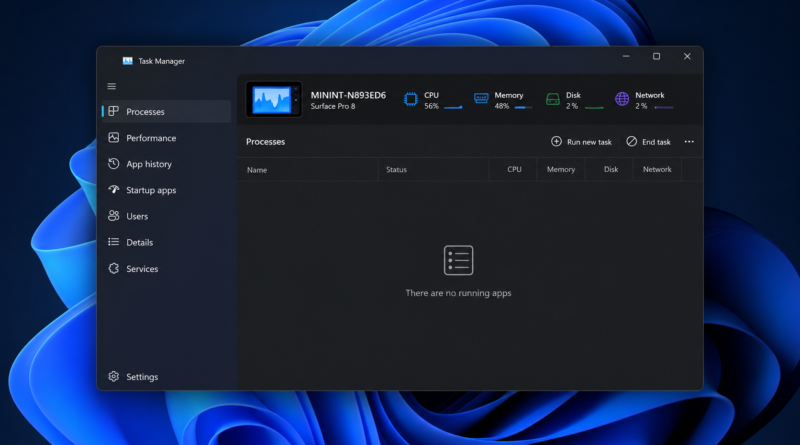Sort by the Status column header
The height and width of the screenshot is (445, 800).
433,169
